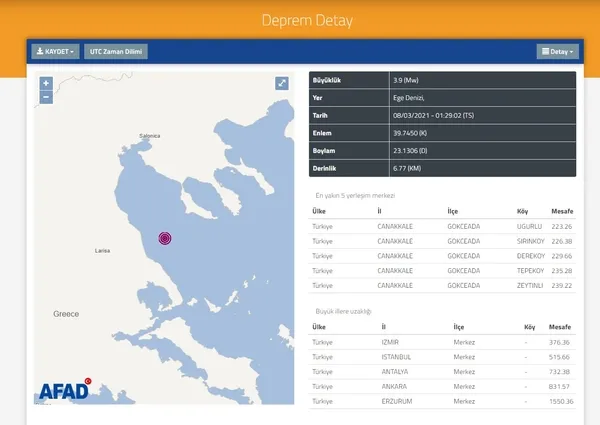Zoom in on the map

pyautogui.click(x=46, y=83)
